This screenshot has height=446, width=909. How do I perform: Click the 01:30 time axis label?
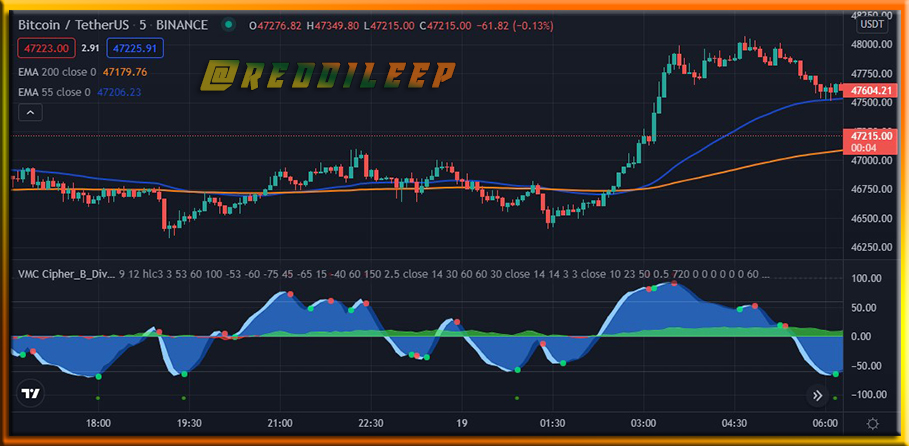(x=552, y=423)
